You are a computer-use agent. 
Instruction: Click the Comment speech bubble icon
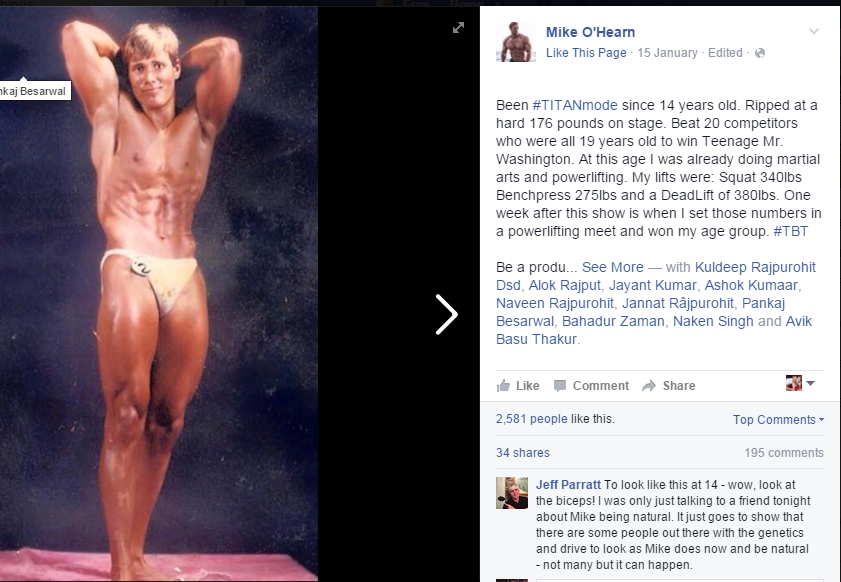(x=559, y=386)
